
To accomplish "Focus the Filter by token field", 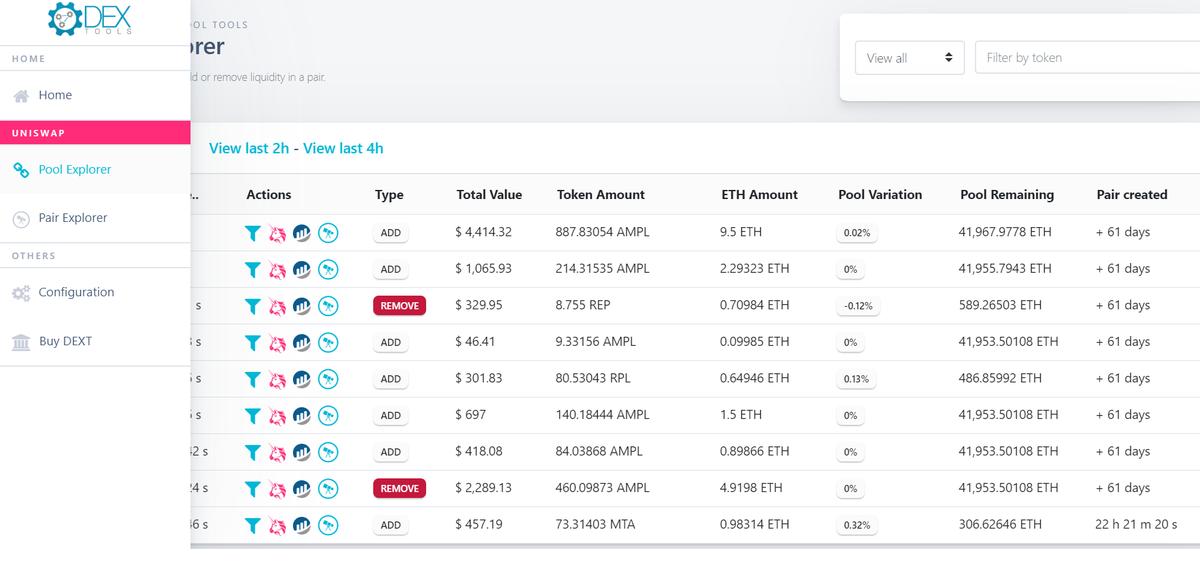I will click(x=1087, y=58).
